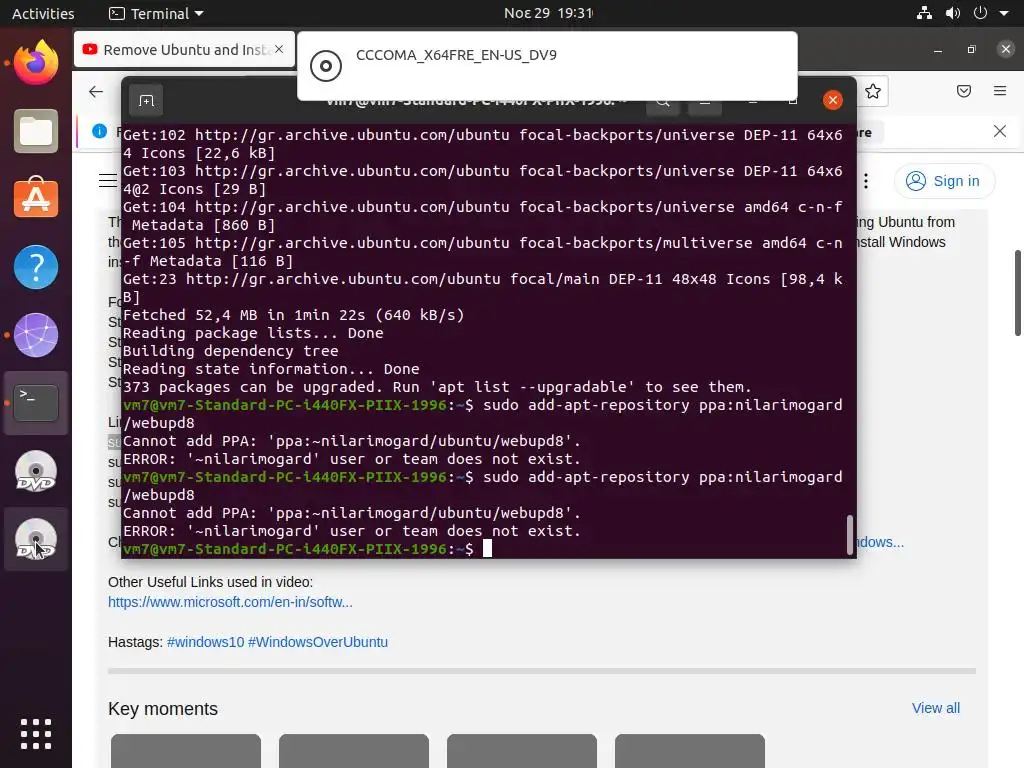This screenshot has height=768, width=1024.
Task: Expand the system menu arrow
Action: point(1004,13)
